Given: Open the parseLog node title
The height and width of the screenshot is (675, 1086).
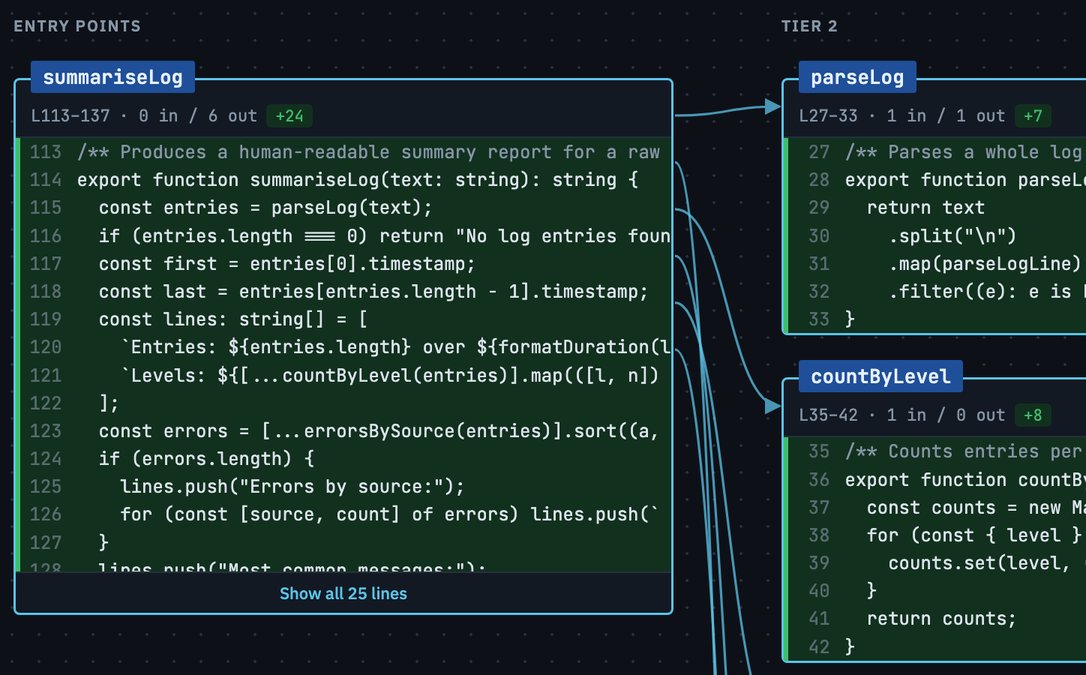Looking at the screenshot, I should (857, 77).
